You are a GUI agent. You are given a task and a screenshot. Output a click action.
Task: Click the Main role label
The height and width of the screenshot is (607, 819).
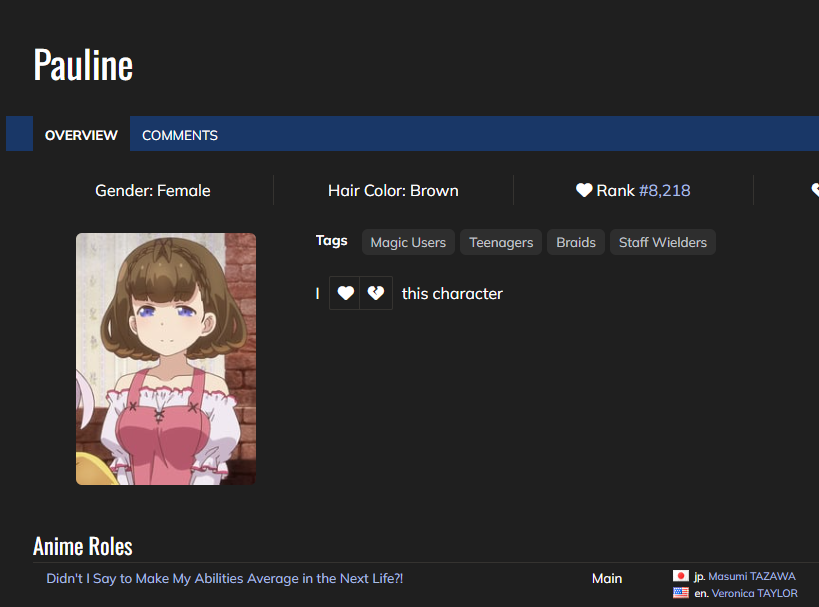607,578
